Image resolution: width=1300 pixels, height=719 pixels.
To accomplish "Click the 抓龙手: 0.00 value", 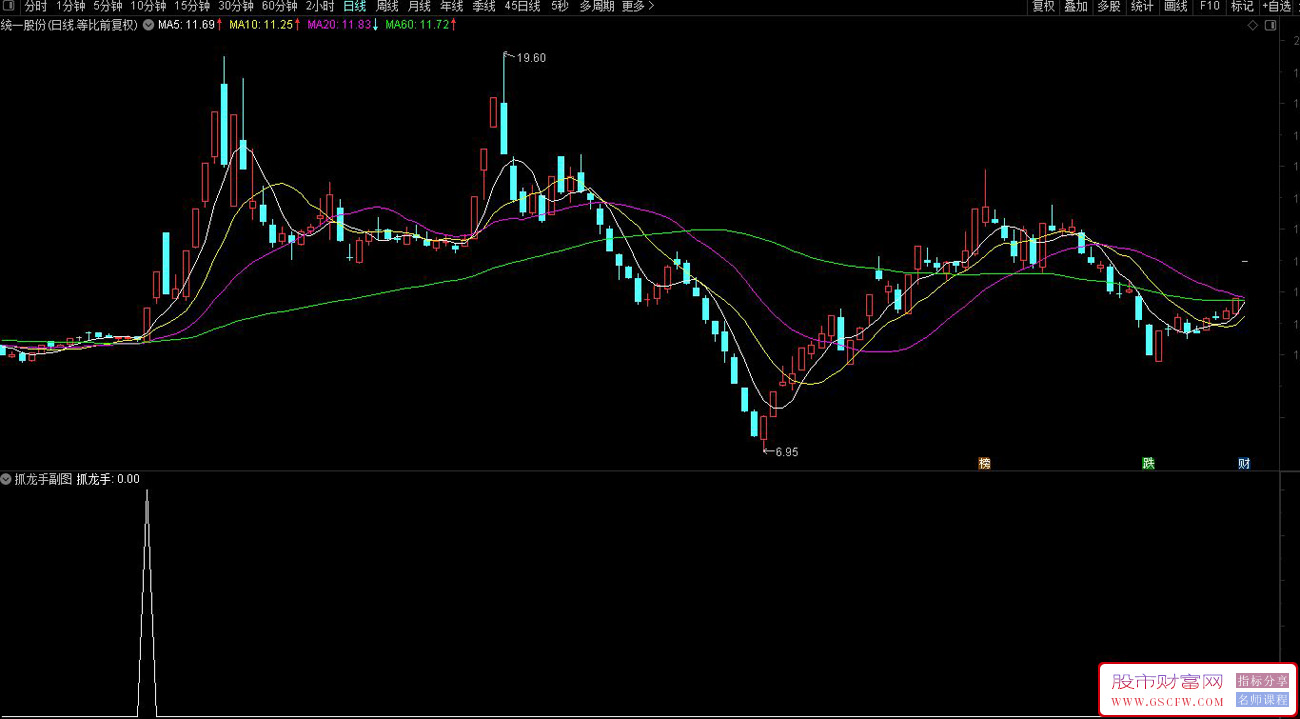I will point(108,479).
